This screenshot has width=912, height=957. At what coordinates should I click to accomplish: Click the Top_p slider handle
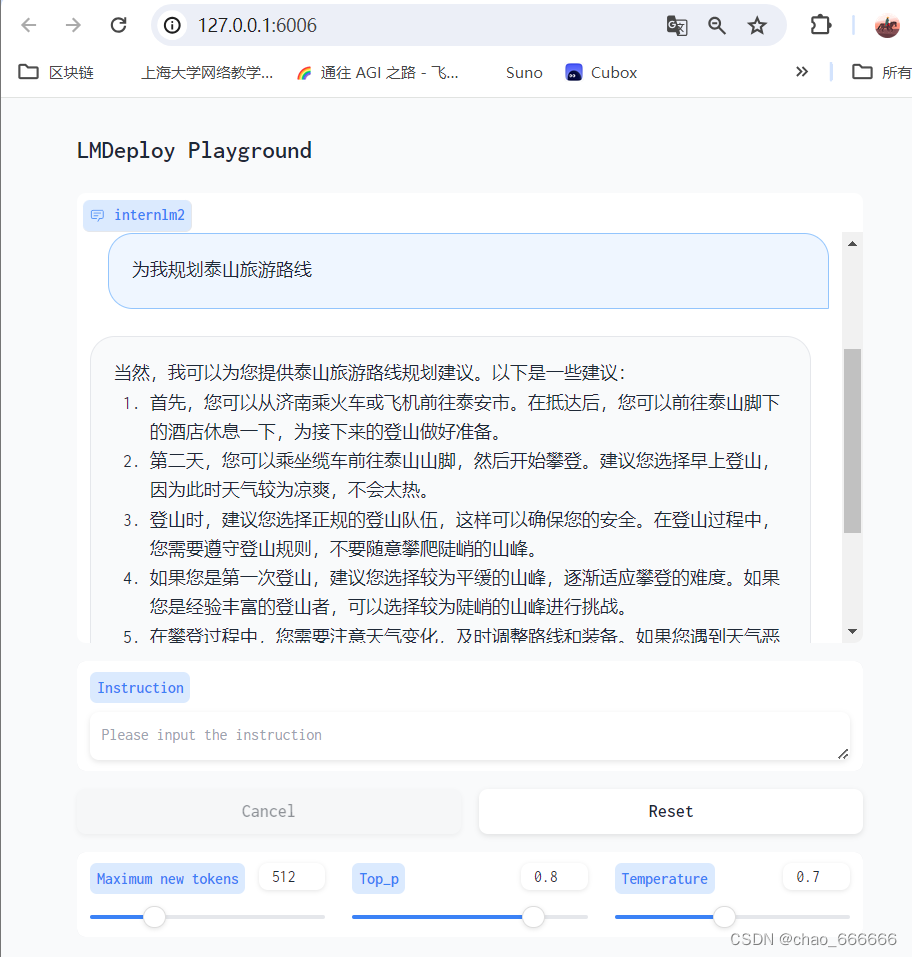534,917
